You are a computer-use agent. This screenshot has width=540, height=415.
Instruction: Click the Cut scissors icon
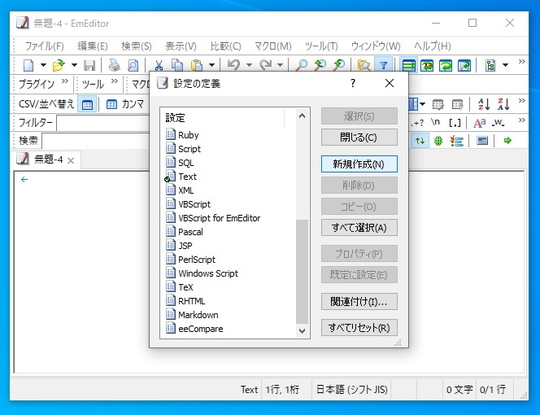(x=158, y=65)
